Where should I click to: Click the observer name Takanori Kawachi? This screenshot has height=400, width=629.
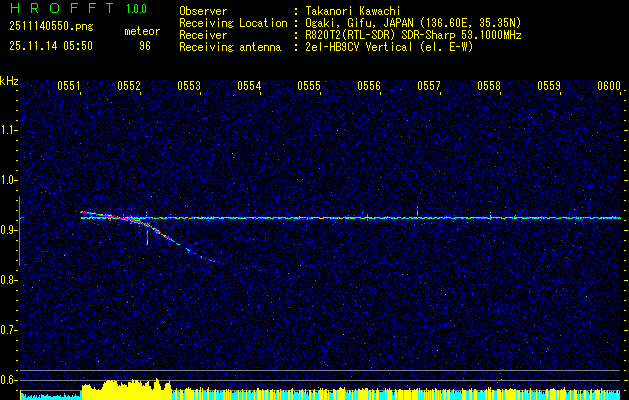tap(353, 11)
